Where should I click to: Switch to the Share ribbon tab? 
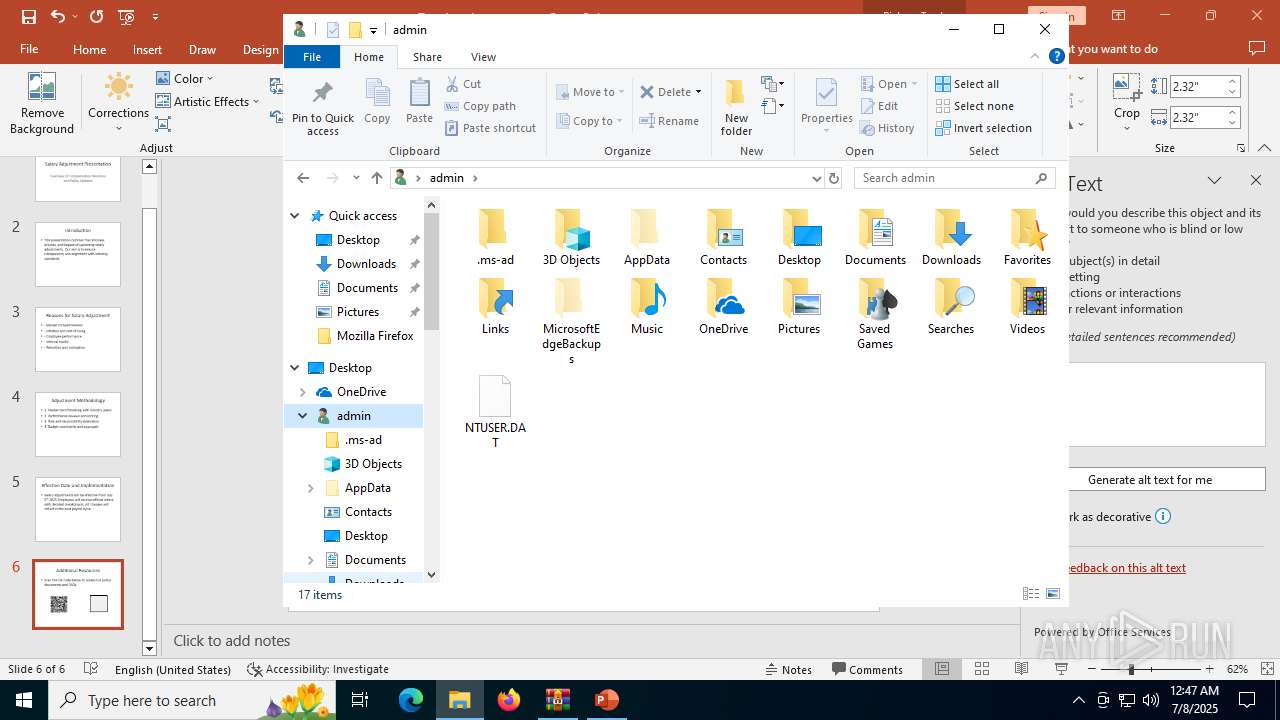427,57
